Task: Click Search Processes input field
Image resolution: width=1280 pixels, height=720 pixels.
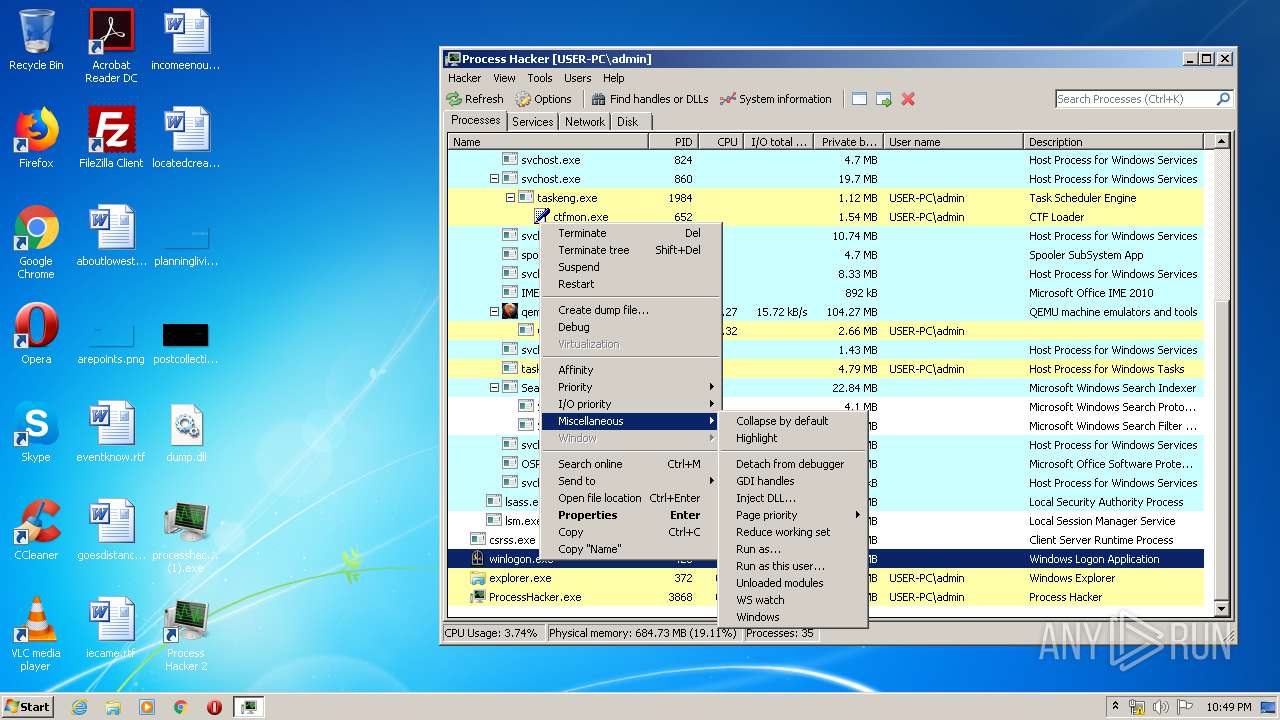Action: 1135,99
